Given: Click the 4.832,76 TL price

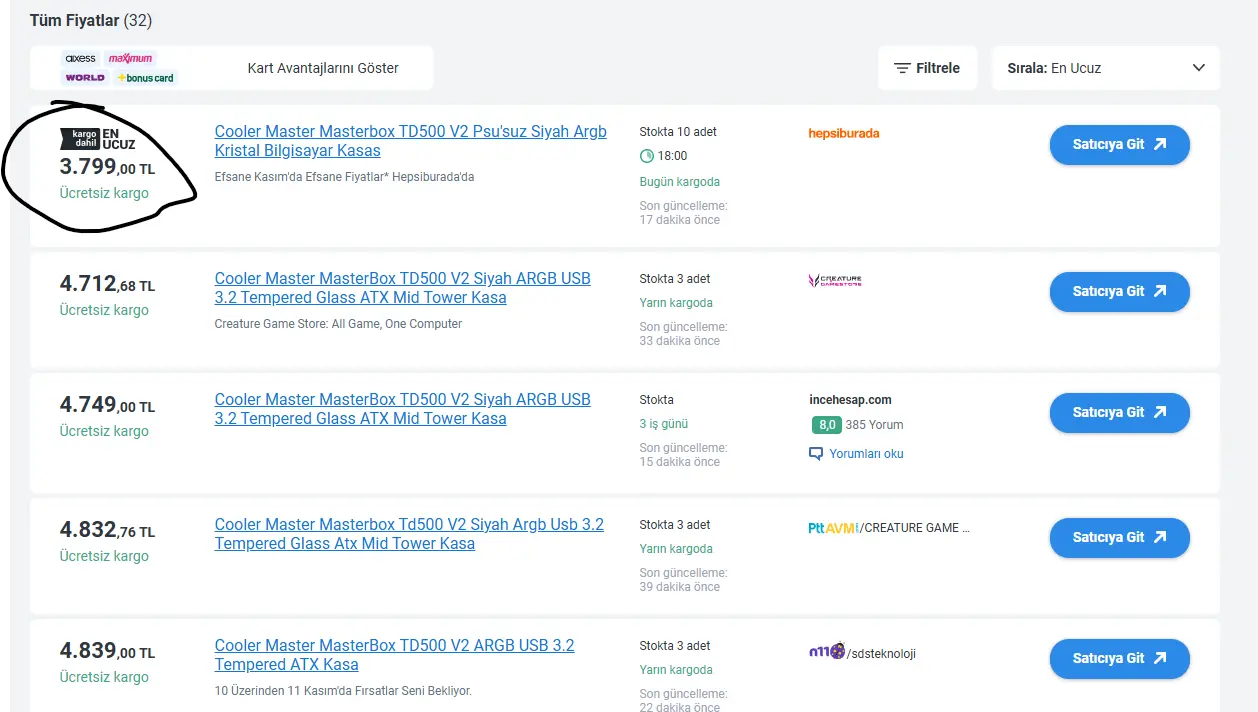Looking at the screenshot, I should 107,531.
